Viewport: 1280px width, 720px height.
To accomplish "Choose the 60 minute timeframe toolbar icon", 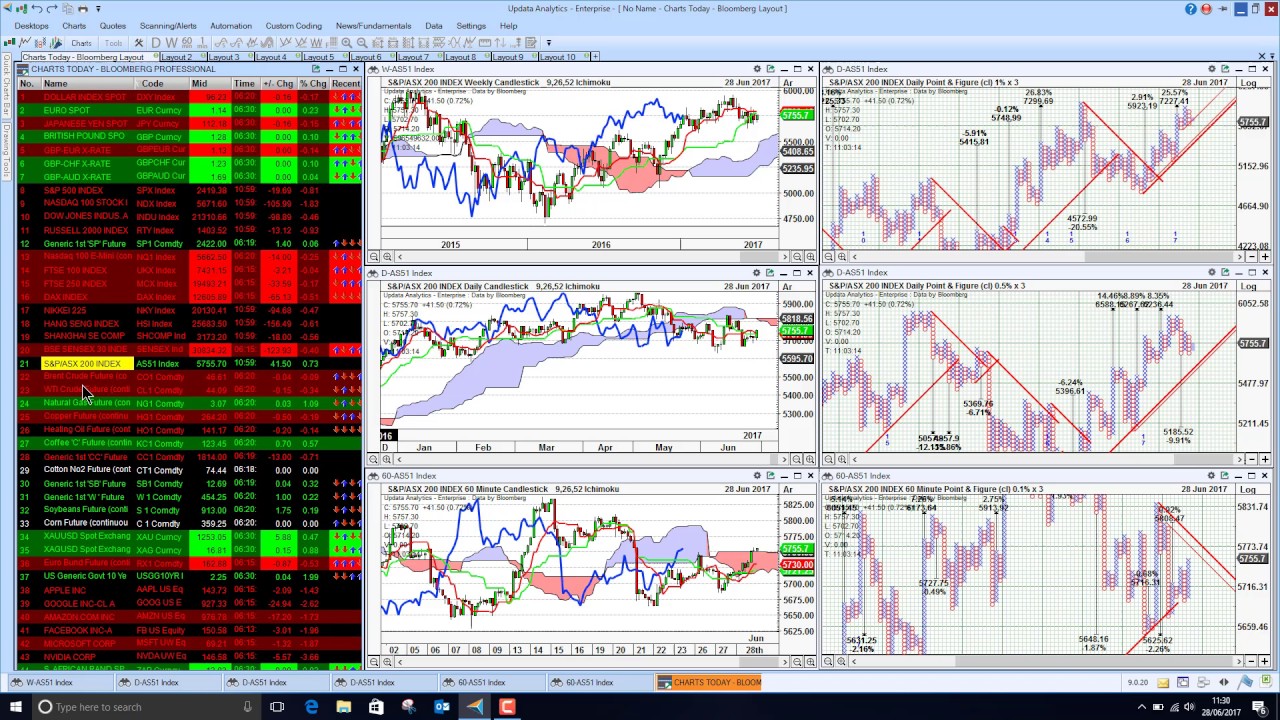I will [x=187, y=43].
